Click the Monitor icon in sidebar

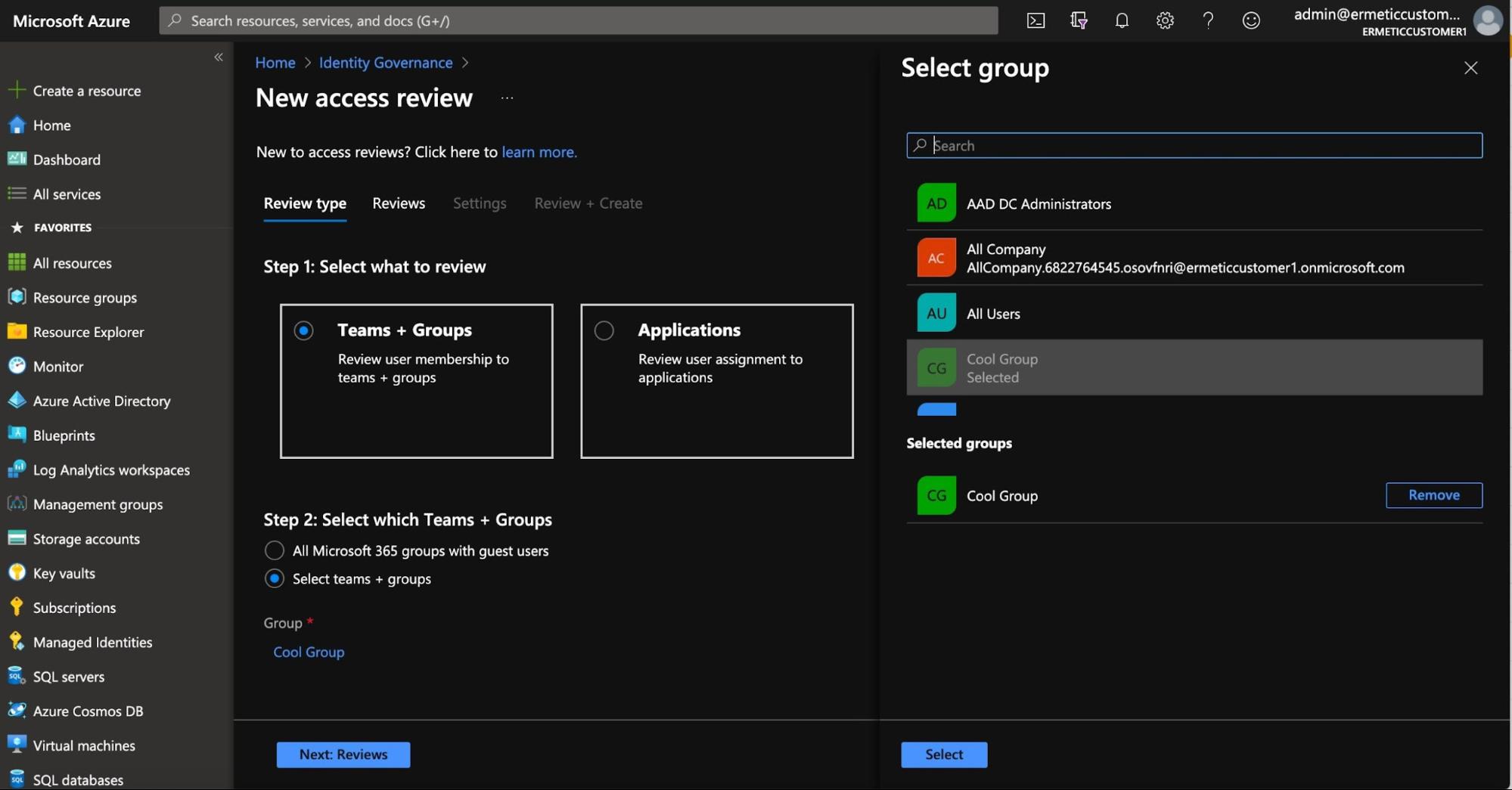(17, 366)
